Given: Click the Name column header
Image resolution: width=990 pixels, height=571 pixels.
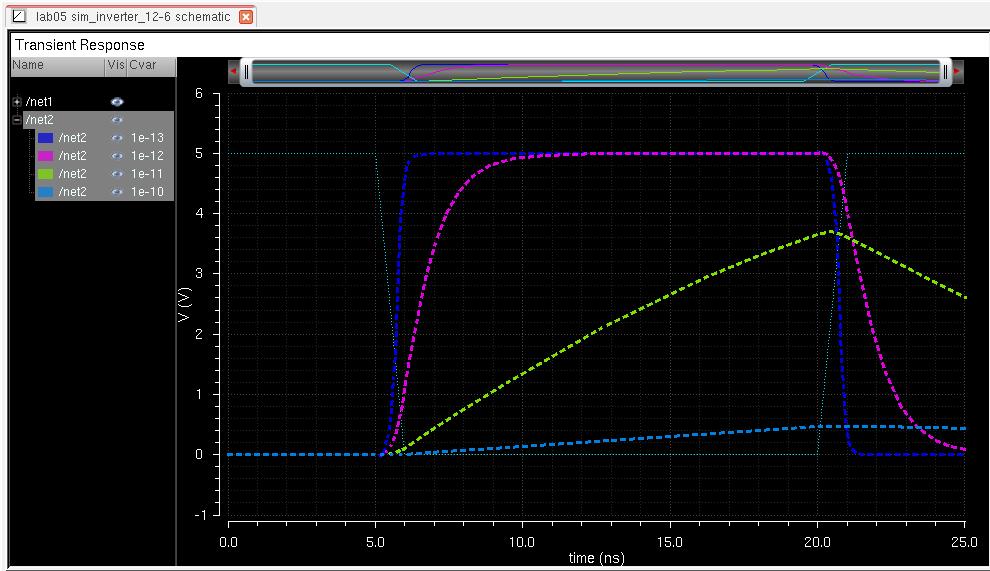Looking at the screenshot, I should [x=28, y=65].
